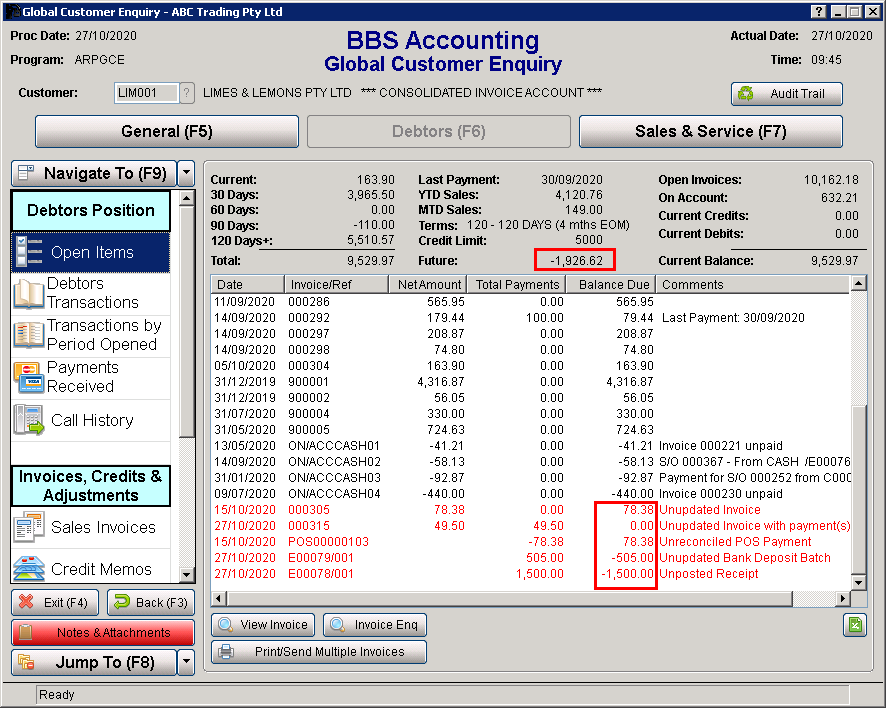
Task: Open the Debtors Transactions sidebar item
Action: coord(91,293)
